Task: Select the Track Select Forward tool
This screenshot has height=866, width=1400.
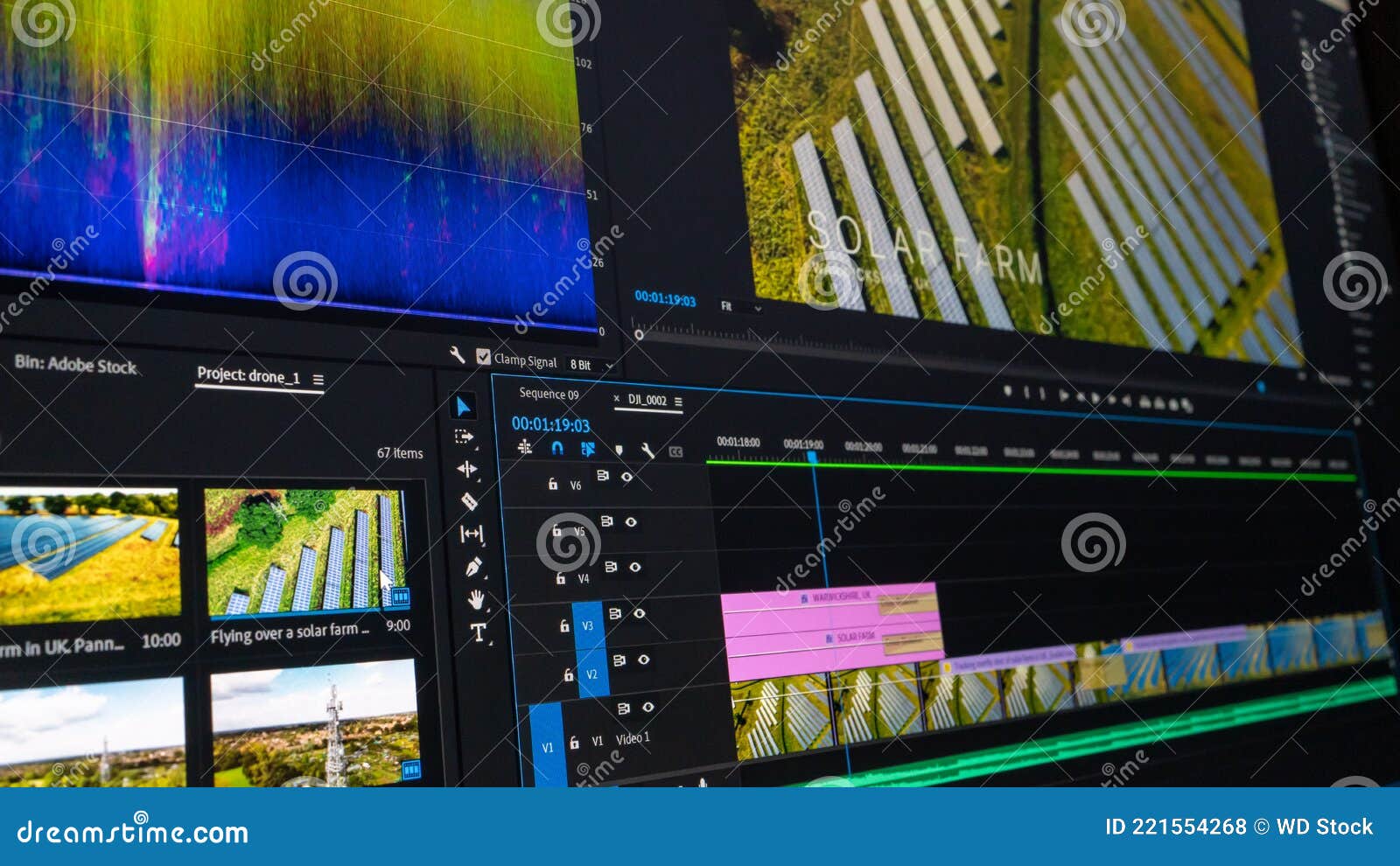Action: point(465,437)
